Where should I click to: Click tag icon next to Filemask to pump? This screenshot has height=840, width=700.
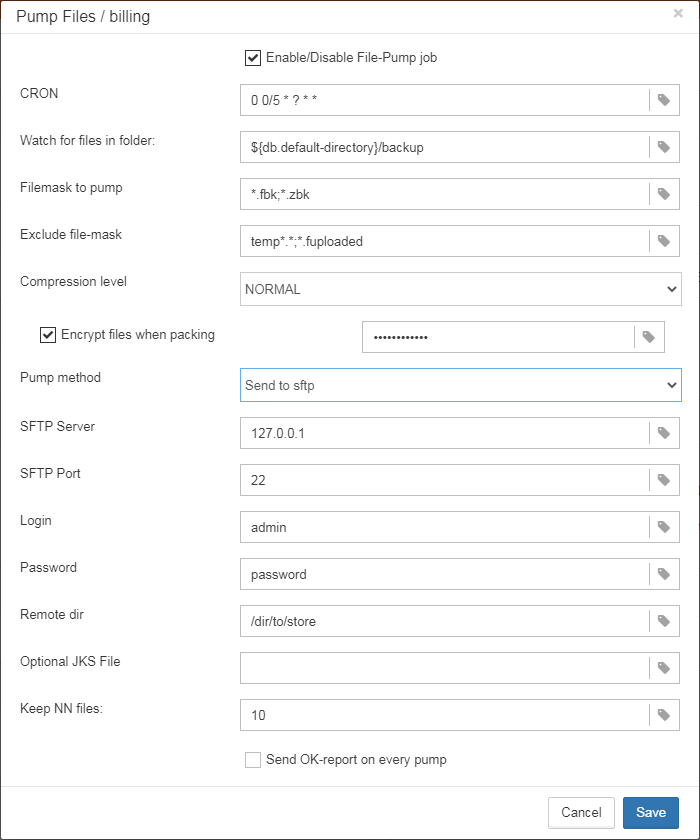(x=664, y=194)
